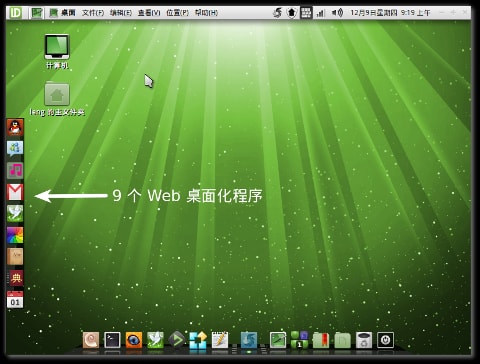Image resolution: width=480 pixels, height=364 pixels.
Task: Launch the spiral shell app in dock
Action: pos(91,340)
